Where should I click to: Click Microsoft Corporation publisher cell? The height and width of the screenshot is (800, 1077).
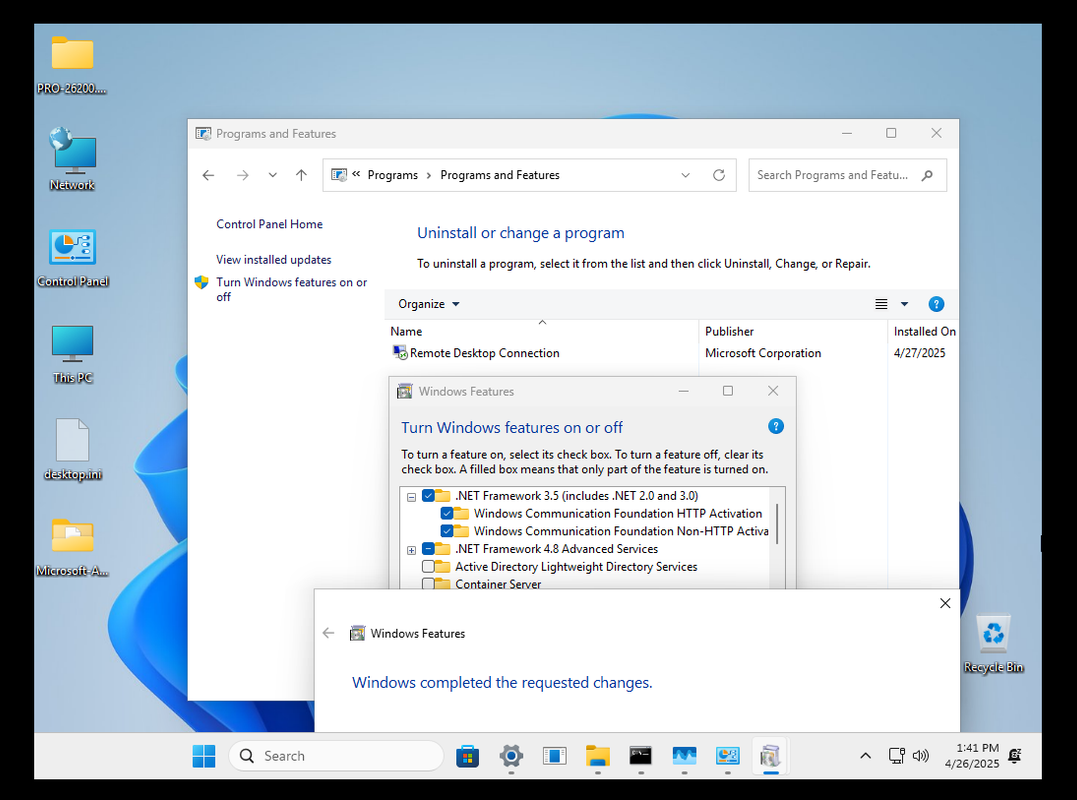(x=763, y=353)
